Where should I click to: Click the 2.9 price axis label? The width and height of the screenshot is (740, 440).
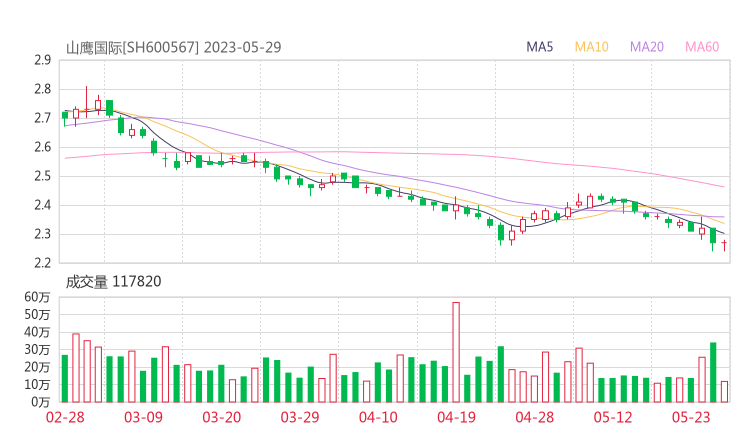pos(42,61)
